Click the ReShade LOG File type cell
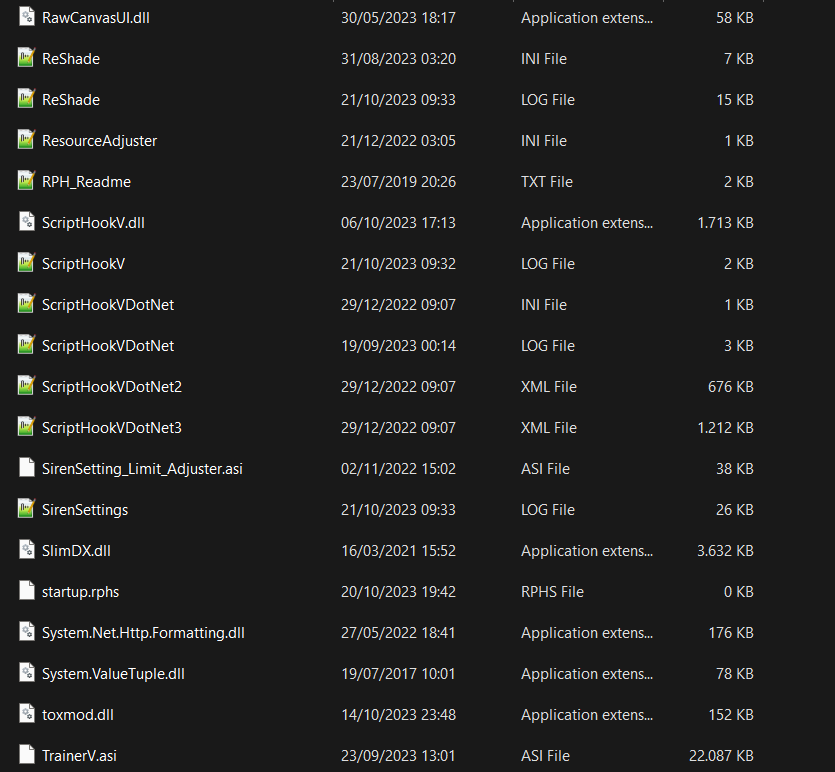The height and width of the screenshot is (772, 835). click(548, 100)
